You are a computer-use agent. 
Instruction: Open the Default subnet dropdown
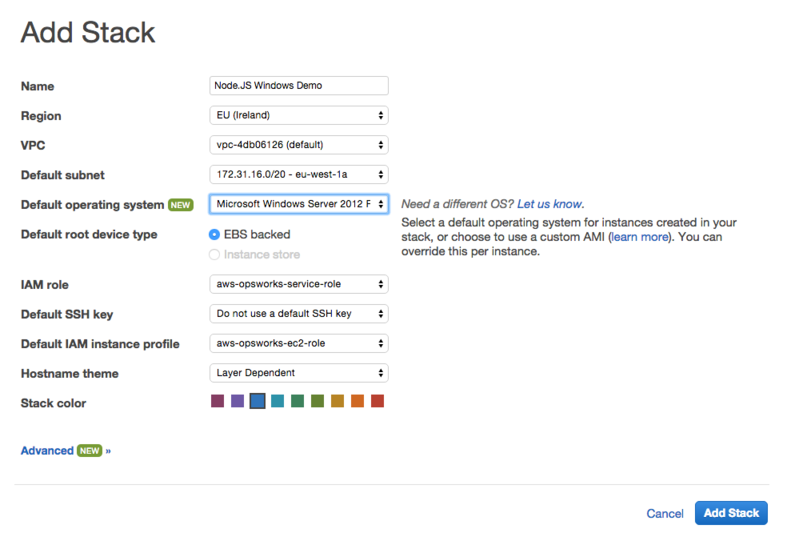pos(299,175)
